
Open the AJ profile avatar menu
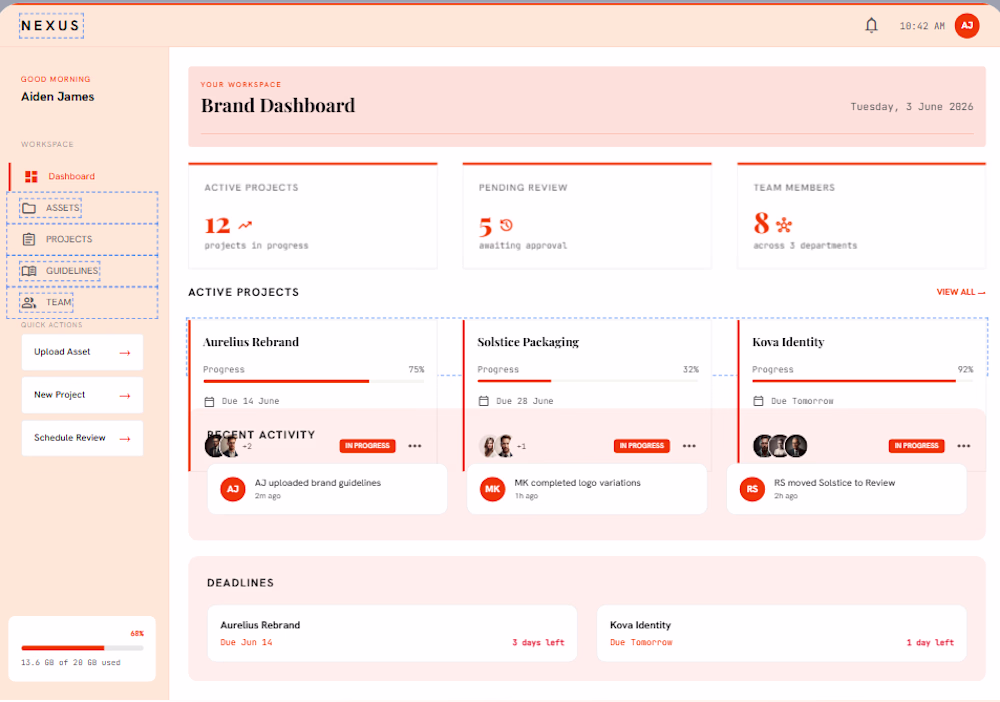click(x=967, y=26)
